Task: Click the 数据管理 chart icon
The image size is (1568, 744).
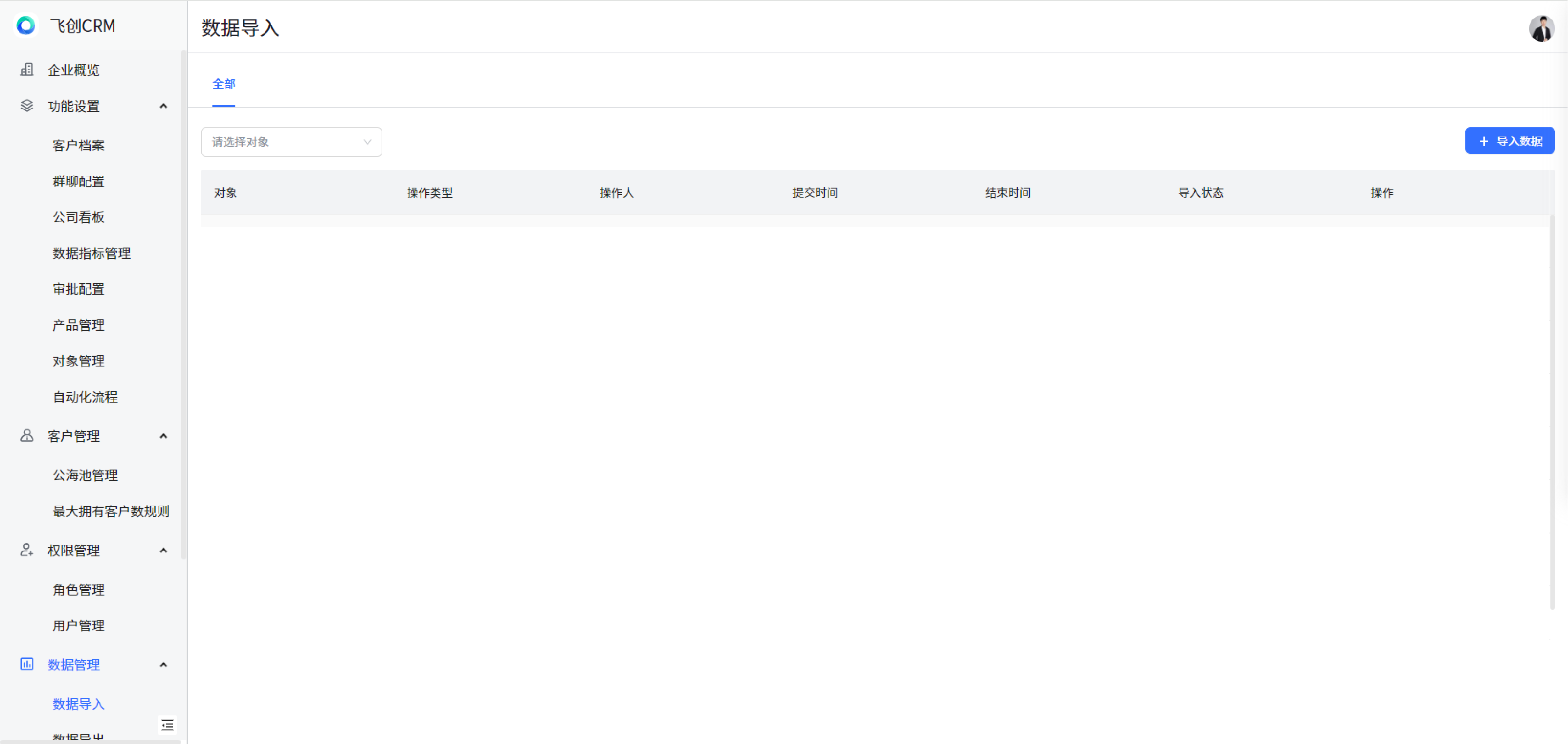Action: (27, 664)
